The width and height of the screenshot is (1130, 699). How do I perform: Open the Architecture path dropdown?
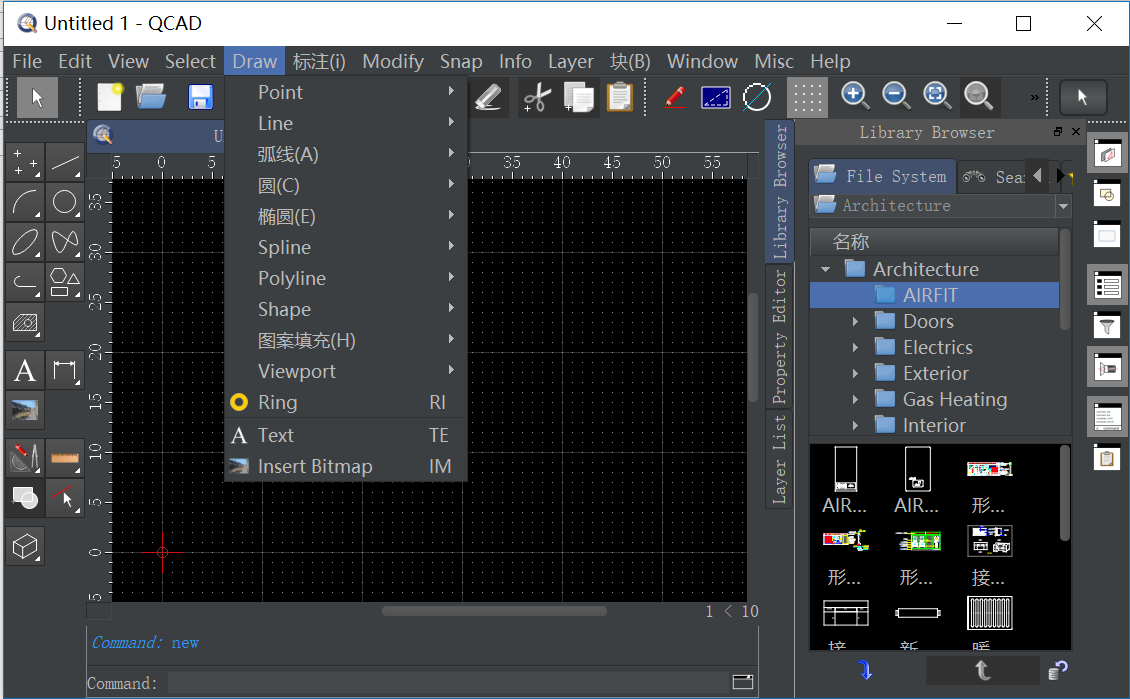click(1063, 206)
